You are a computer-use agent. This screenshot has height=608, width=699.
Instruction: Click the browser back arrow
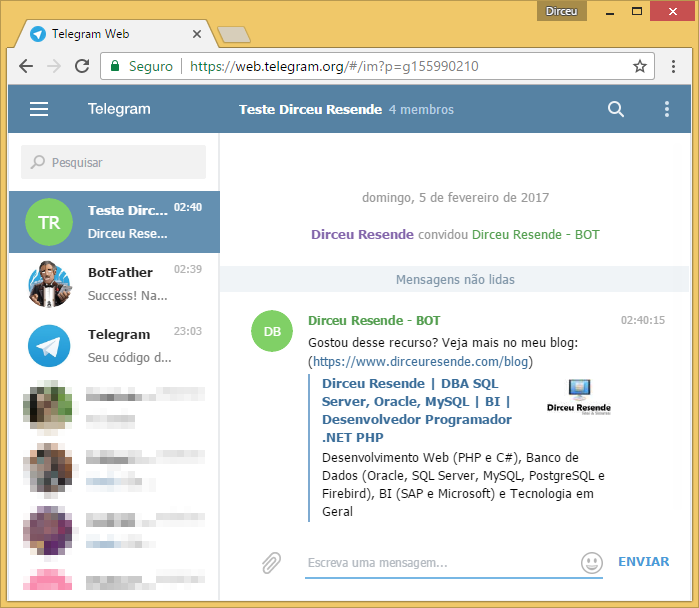(x=26, y=66)
